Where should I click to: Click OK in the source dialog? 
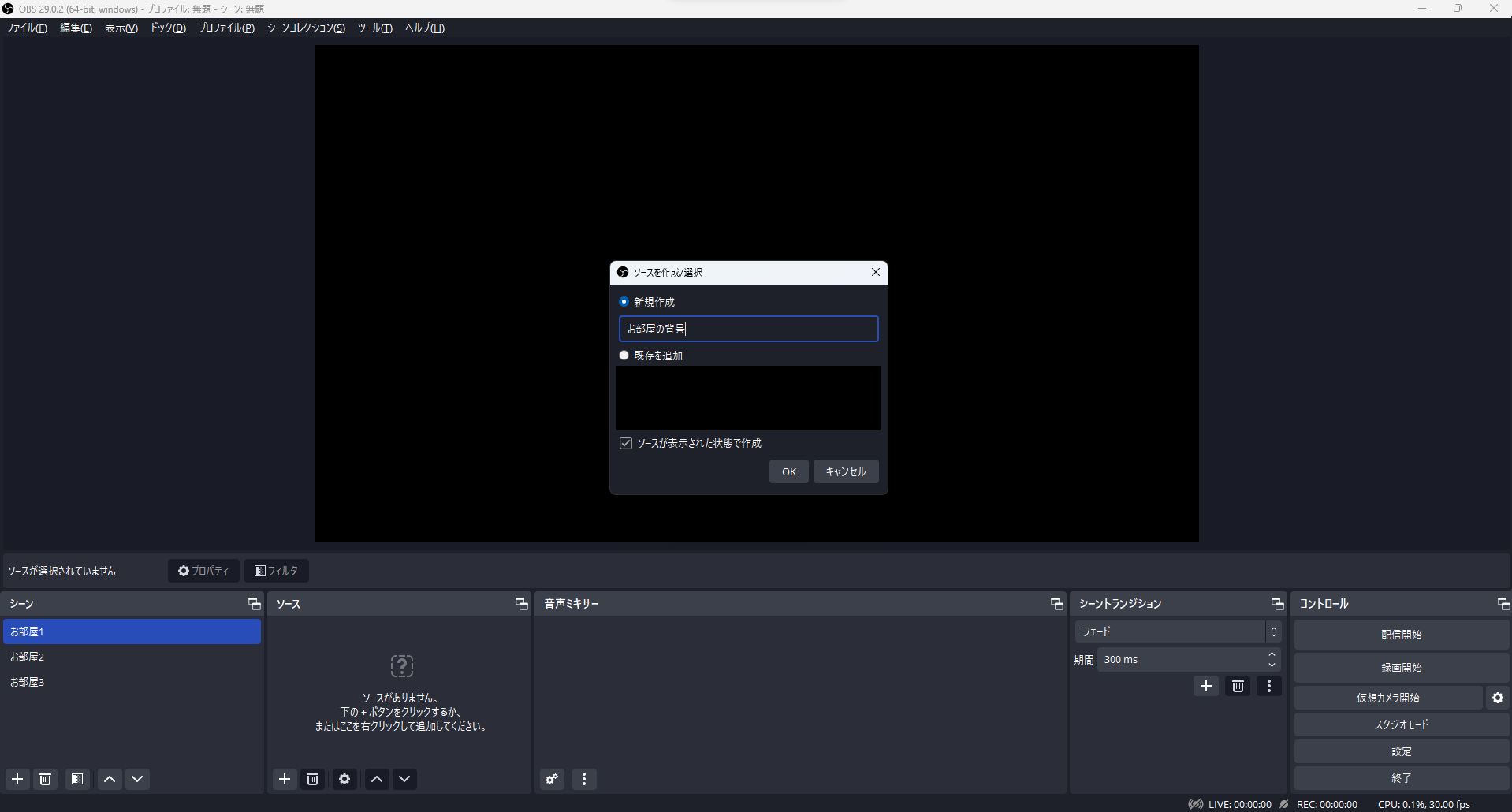point(788,471)
